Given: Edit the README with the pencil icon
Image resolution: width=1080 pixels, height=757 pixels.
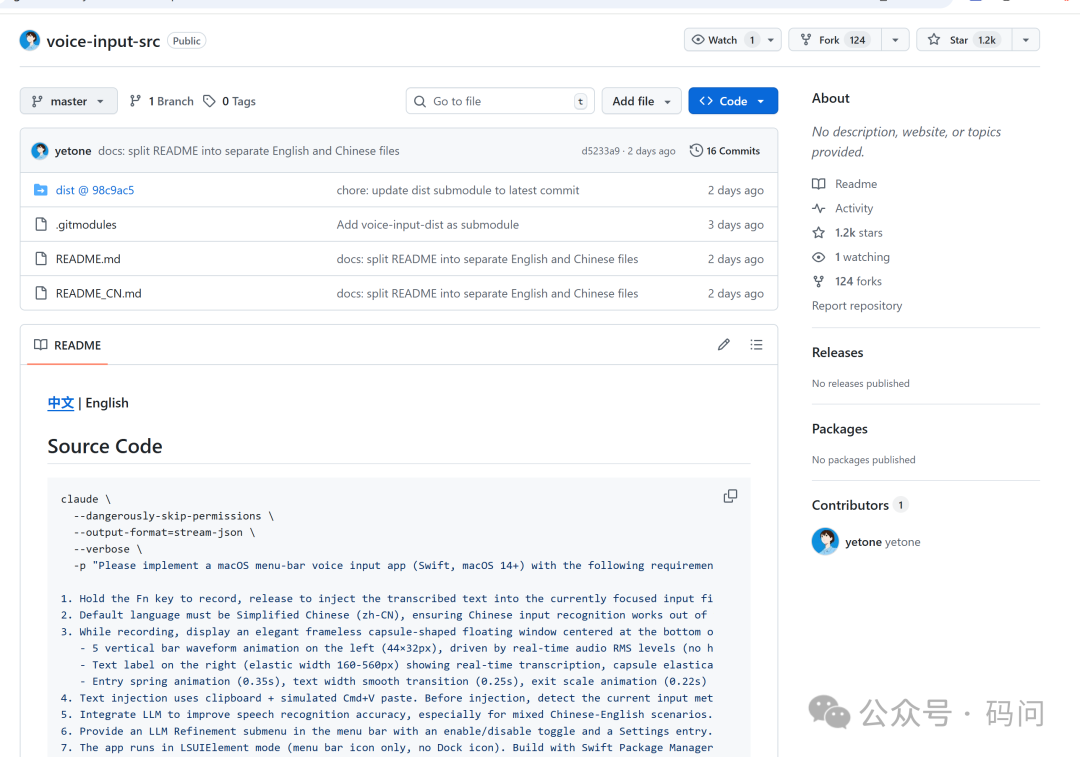Looking at the screenshot, I should [x=723, y=344].
